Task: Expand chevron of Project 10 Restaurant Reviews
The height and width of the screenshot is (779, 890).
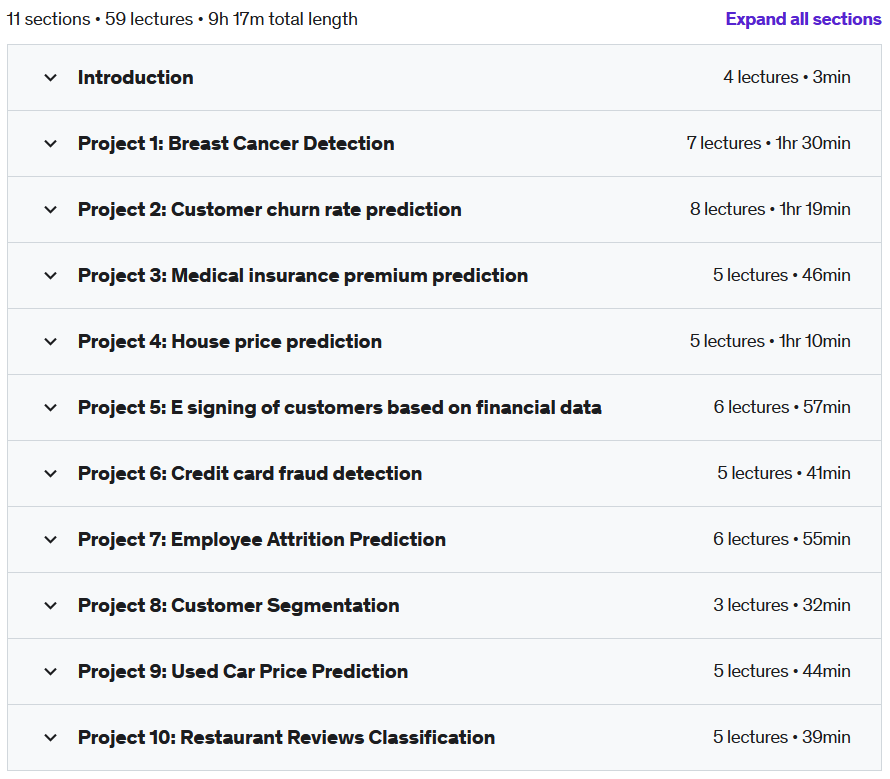Action: point(51,738)
